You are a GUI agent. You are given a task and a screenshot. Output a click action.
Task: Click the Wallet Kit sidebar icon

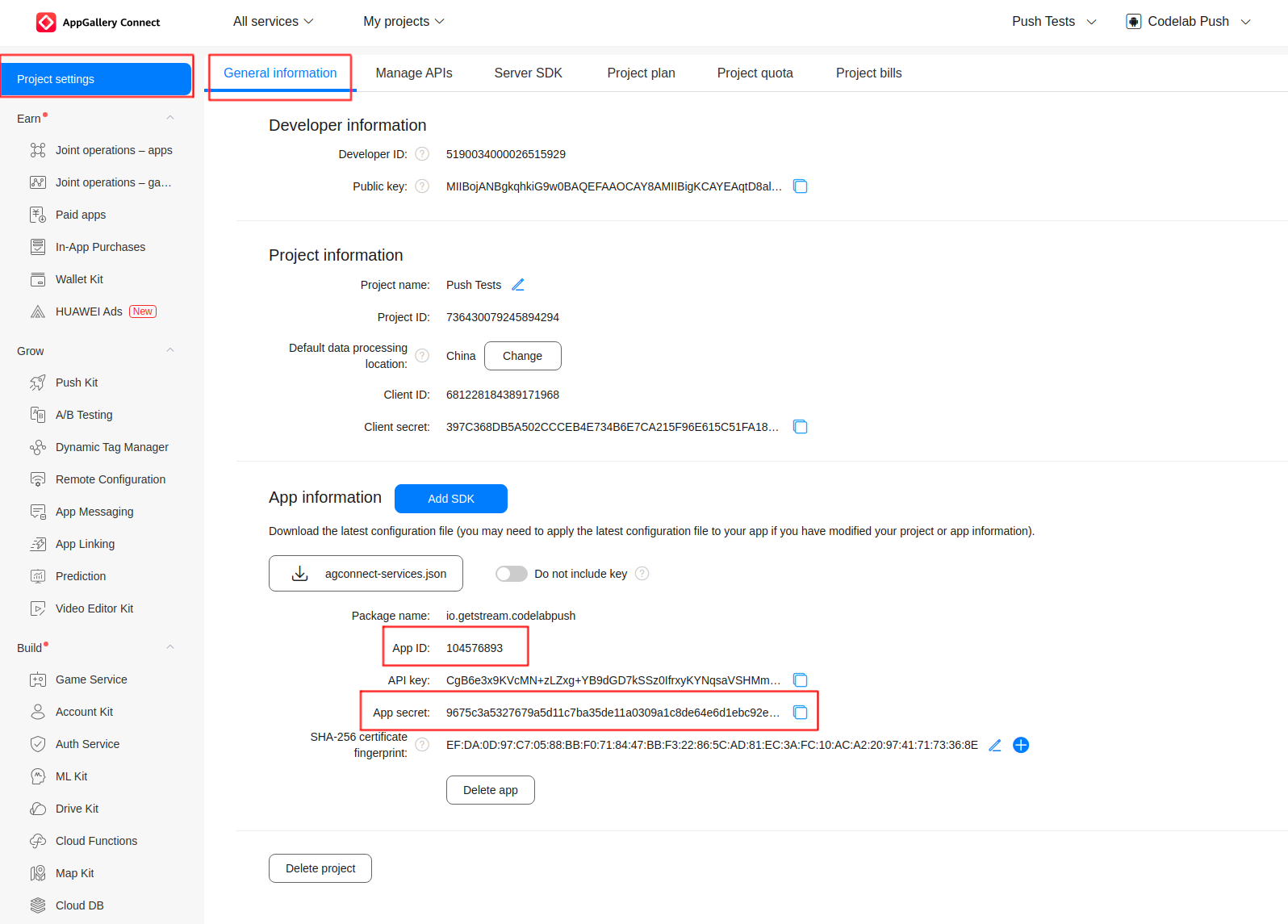38,279
